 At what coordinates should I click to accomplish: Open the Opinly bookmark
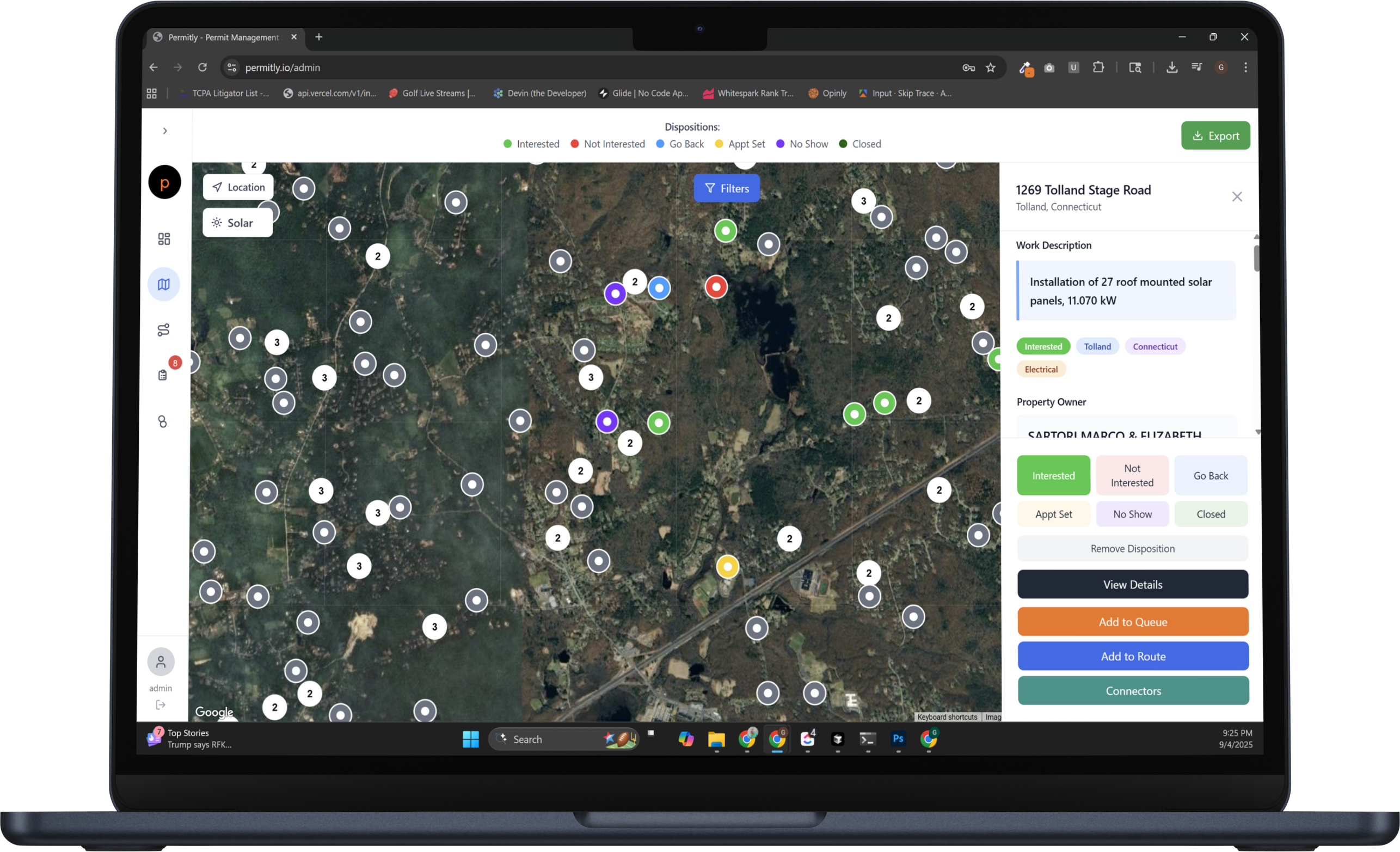(x=827, y=93)
